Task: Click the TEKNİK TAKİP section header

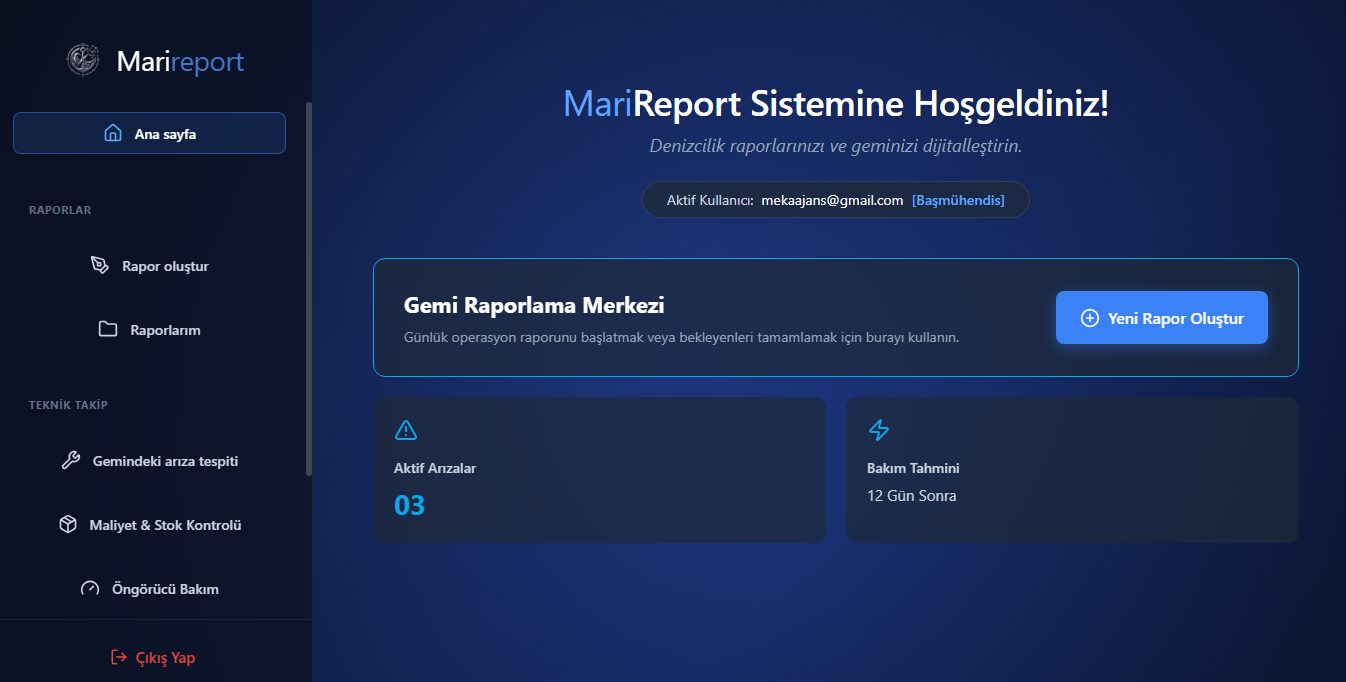Action: [68, 405]
